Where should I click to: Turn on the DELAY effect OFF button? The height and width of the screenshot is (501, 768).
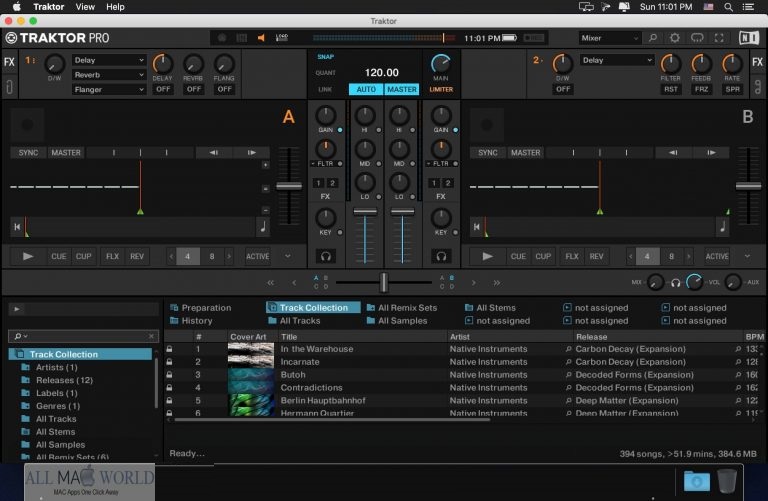[x=163, y=89]
